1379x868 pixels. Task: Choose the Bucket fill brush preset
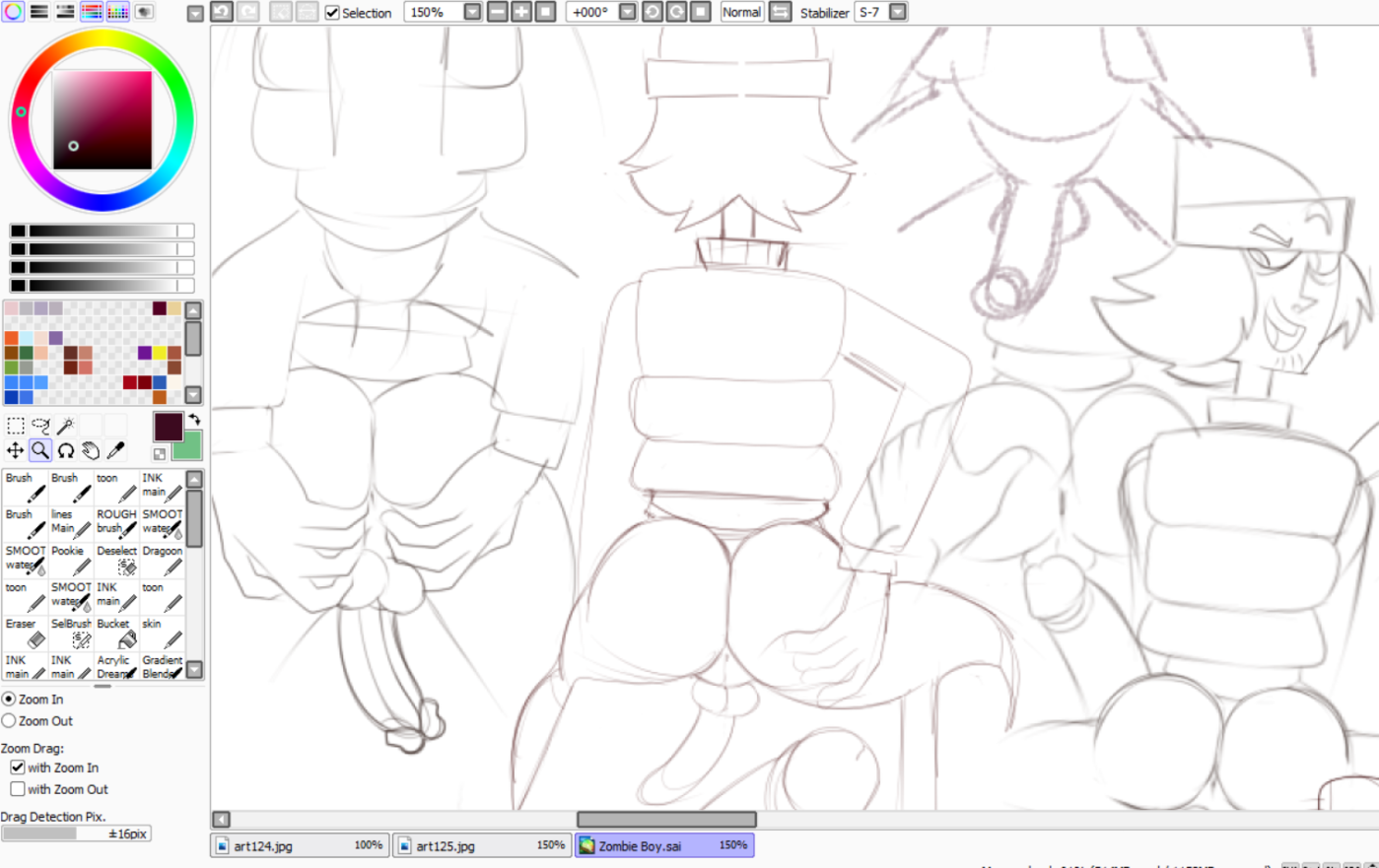pyautogui.click(x=116, y=633)
